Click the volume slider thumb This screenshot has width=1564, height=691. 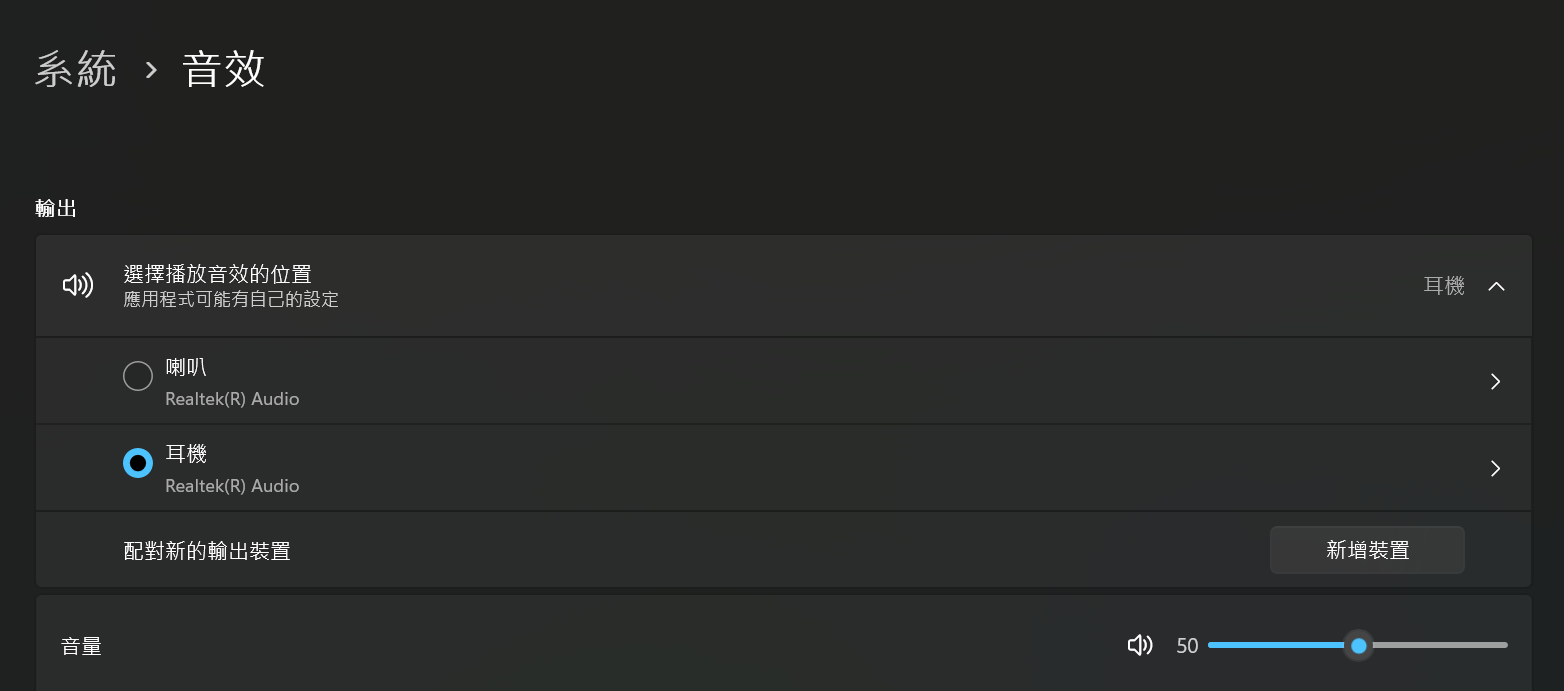coord(1358,646)
